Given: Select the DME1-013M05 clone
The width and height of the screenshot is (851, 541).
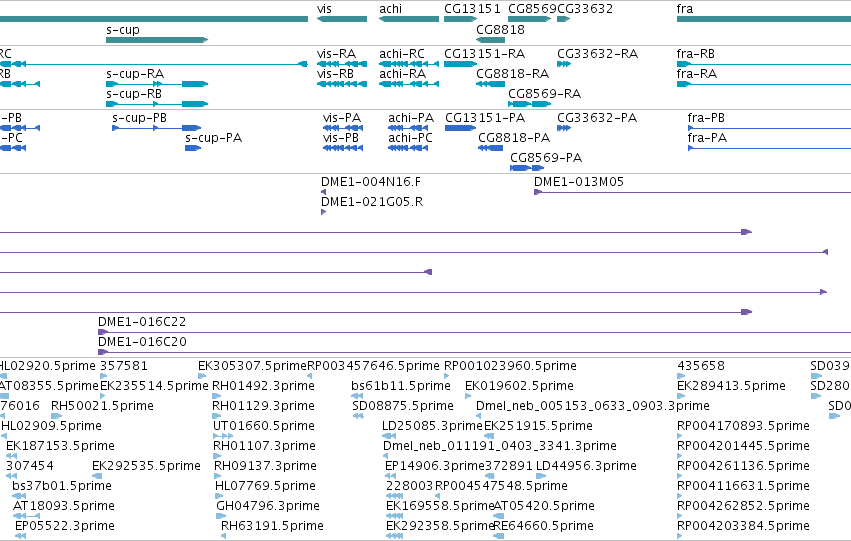Looking at the screenshot, I should [693, 192].
